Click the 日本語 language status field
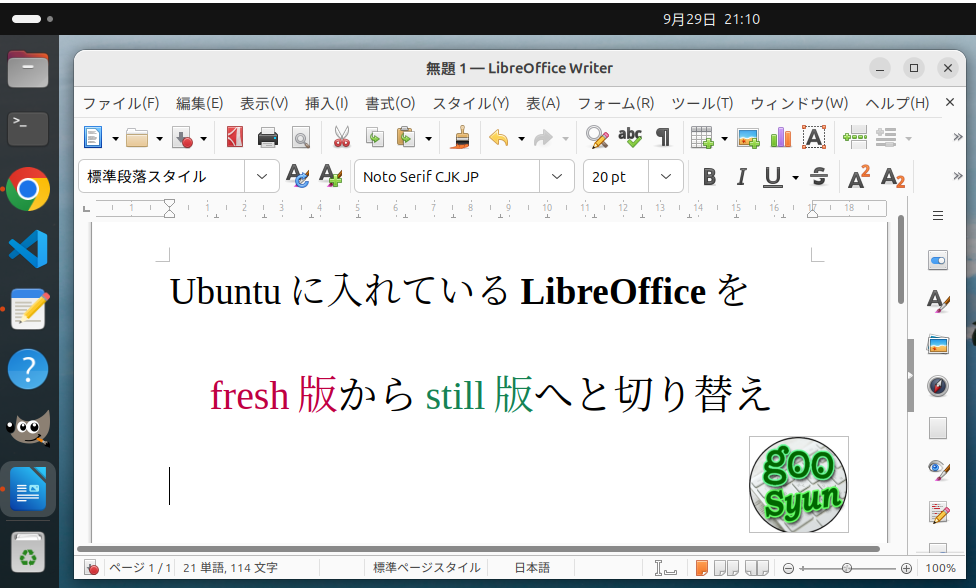Image resolution: width=976 pixels, height=588 pixels. click(x=532, y=567)
